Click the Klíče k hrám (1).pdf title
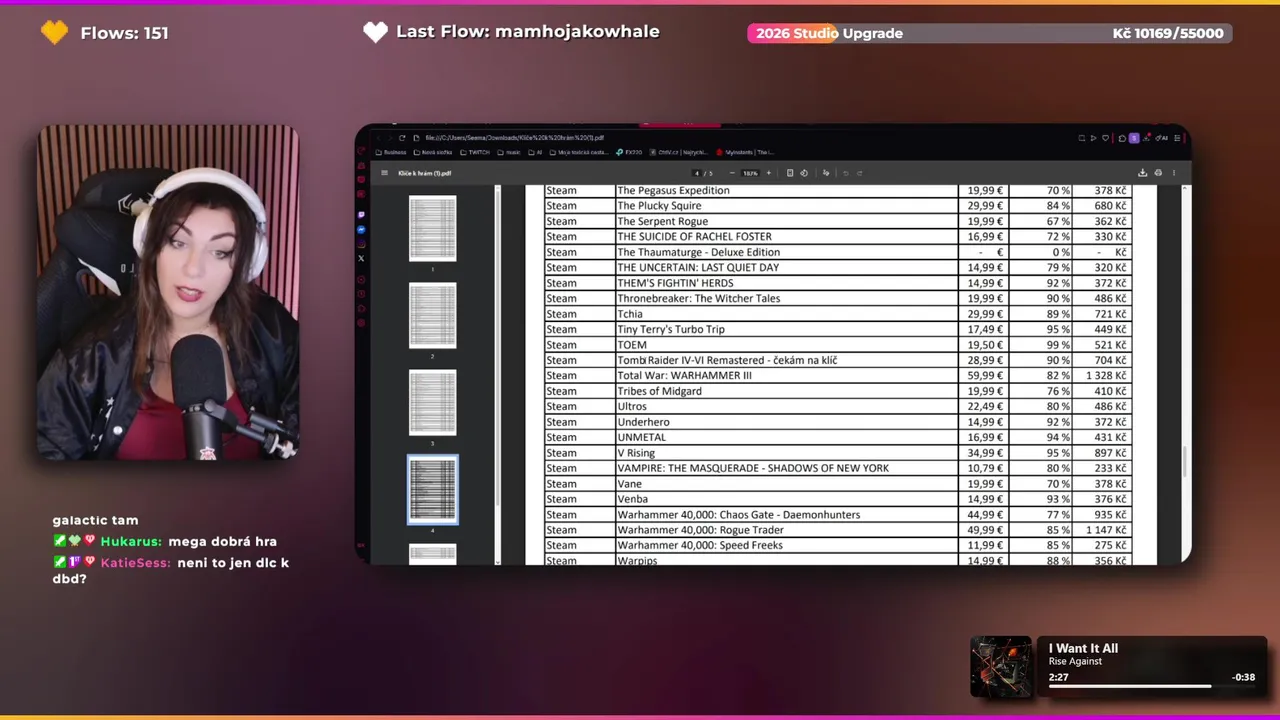Image resolution: width=1280 pixels, height=720 pixels. pos(425,173)
